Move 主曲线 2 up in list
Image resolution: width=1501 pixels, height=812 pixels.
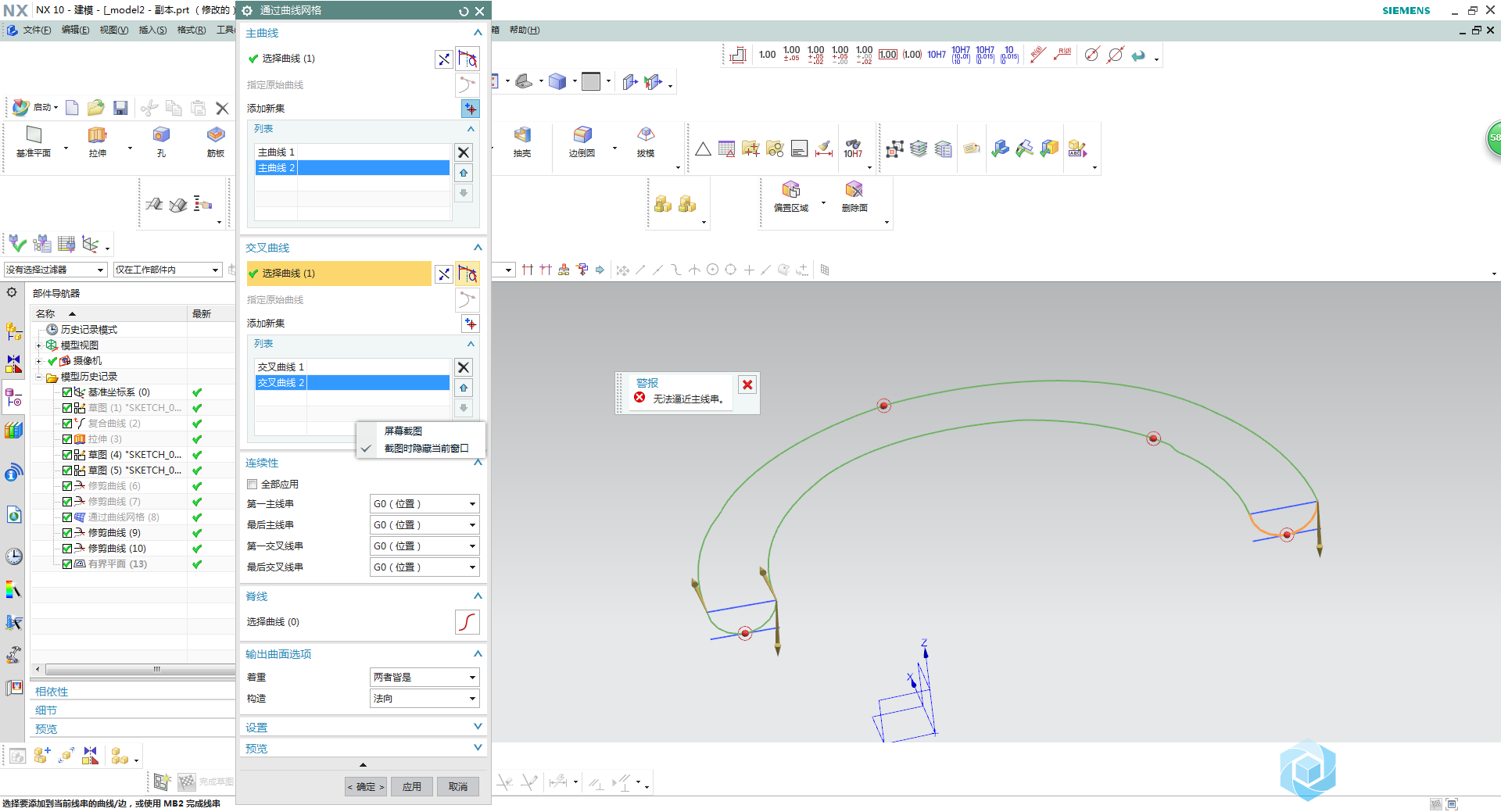tap(464, 173)
